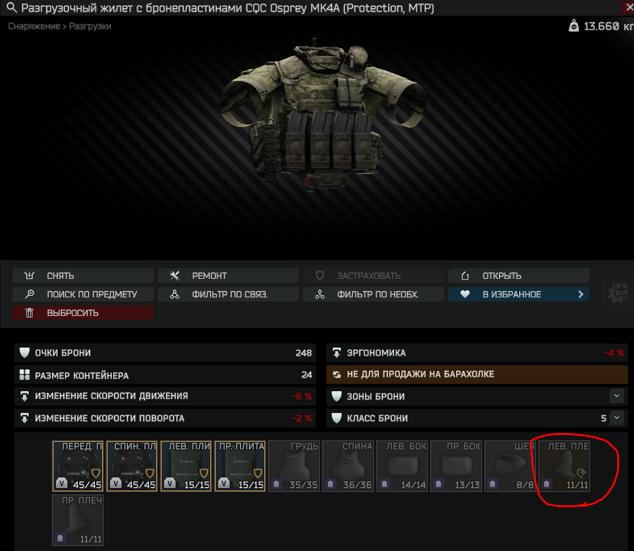
Task: Expand the ЗОНЫ БРОНИ dropdown
Action: [616, 397]
